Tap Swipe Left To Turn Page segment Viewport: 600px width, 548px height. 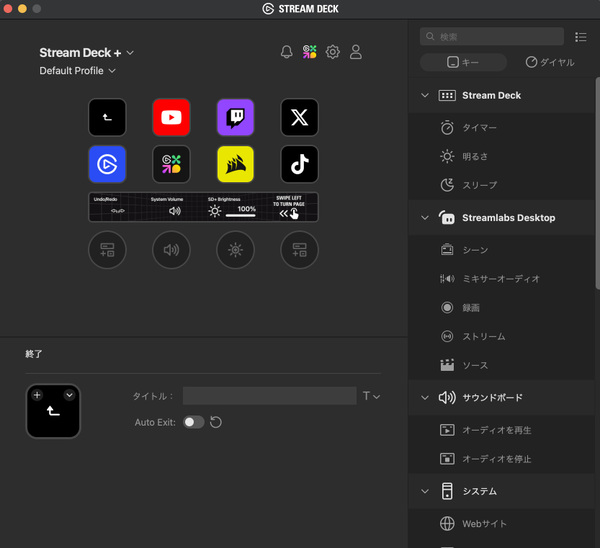pyautogui.click(x=289, y=207)
